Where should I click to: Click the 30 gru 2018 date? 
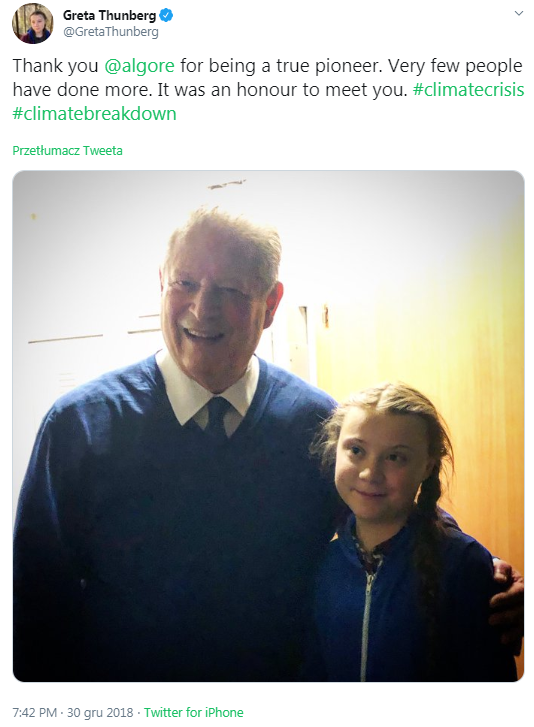(x=100, y=712)
